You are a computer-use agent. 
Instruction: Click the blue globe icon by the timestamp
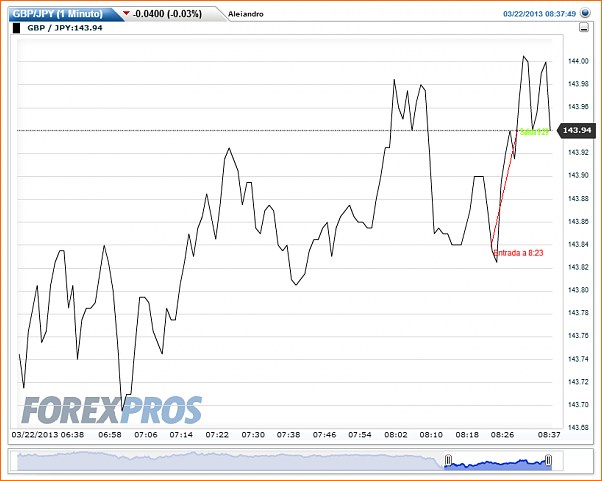pyautogui.click(x=585, y=13)
